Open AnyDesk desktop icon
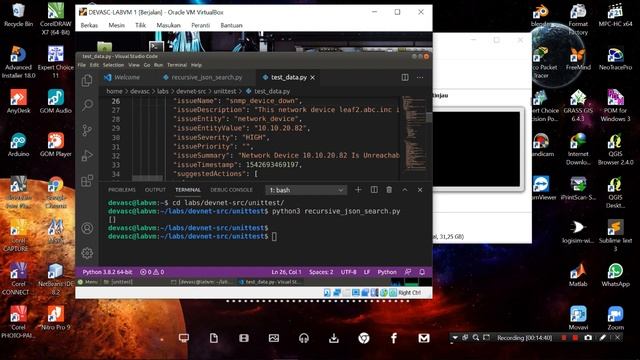Screen dimensions: 640x360 (x=18, y=101)
